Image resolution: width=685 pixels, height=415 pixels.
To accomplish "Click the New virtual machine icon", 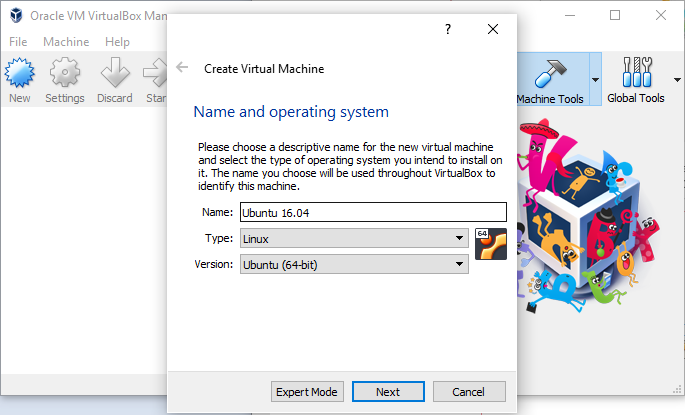I will pos(20,73).
